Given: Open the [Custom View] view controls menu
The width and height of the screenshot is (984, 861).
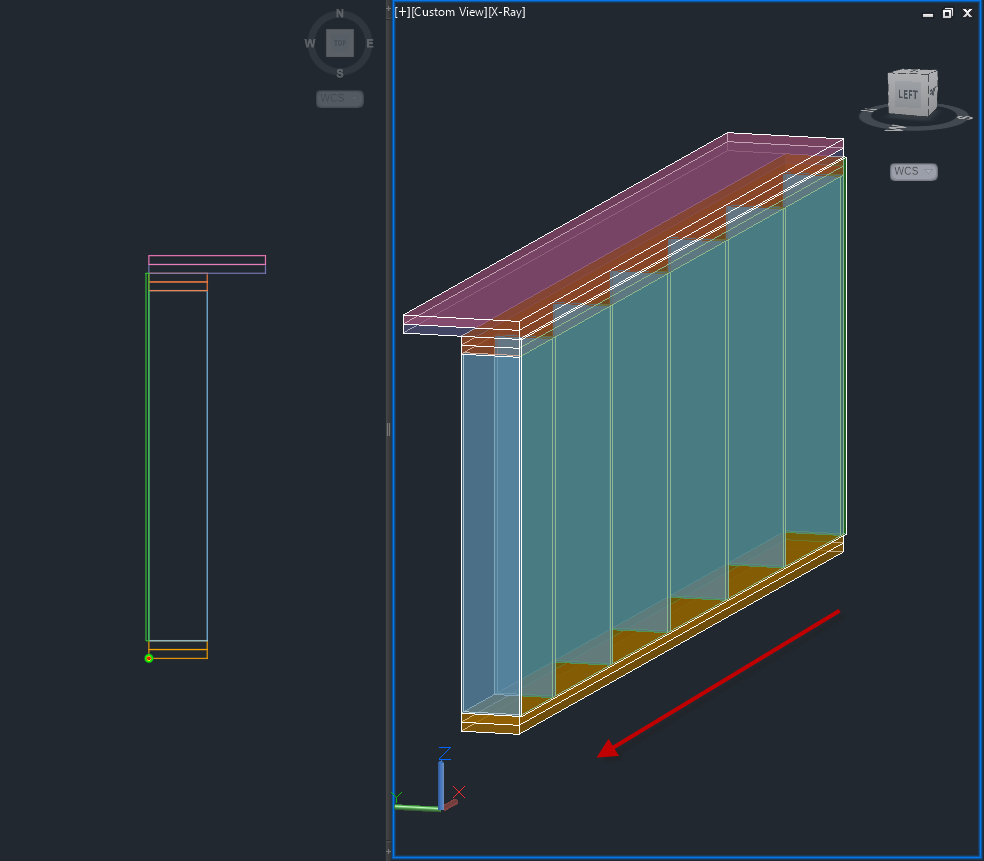Looking at the screenshot, I should point(449,12).
